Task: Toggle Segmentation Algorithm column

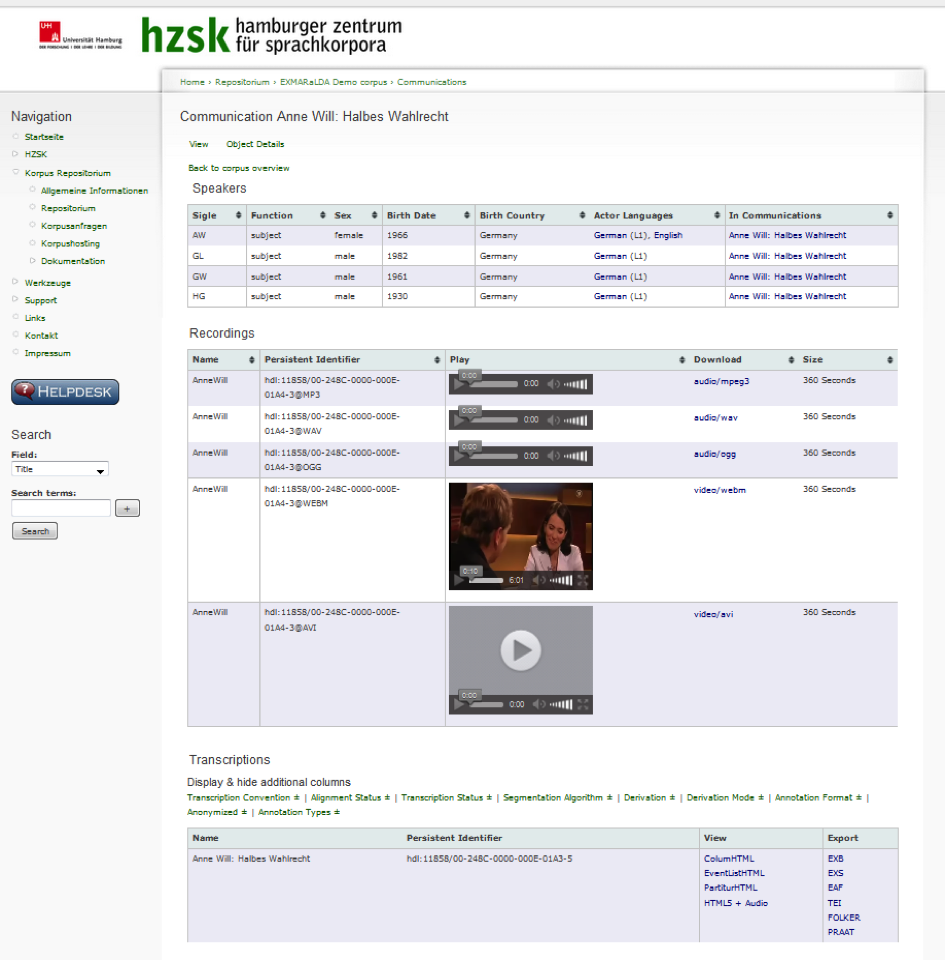Action: tap(558, 798)
